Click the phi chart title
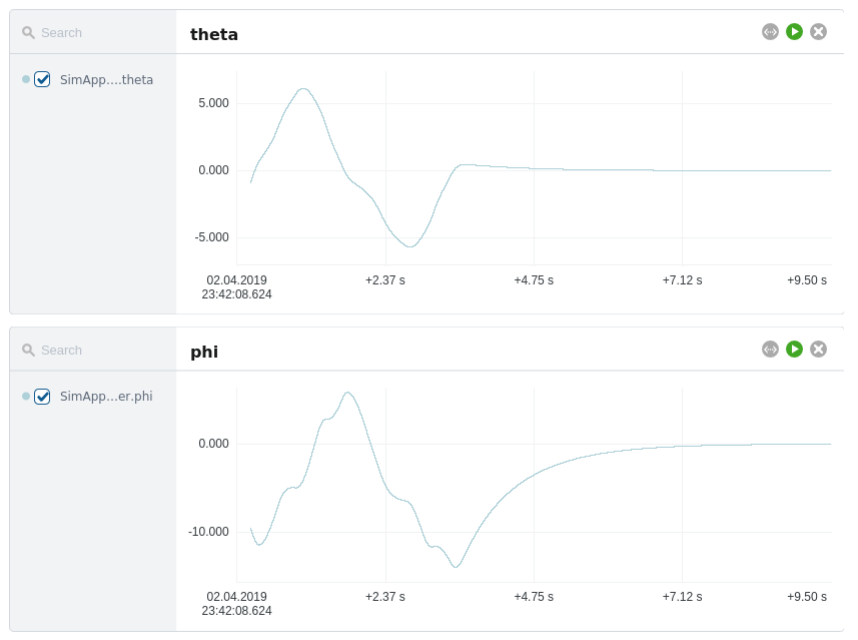858x640 pixels. click(x=204, y=352)
